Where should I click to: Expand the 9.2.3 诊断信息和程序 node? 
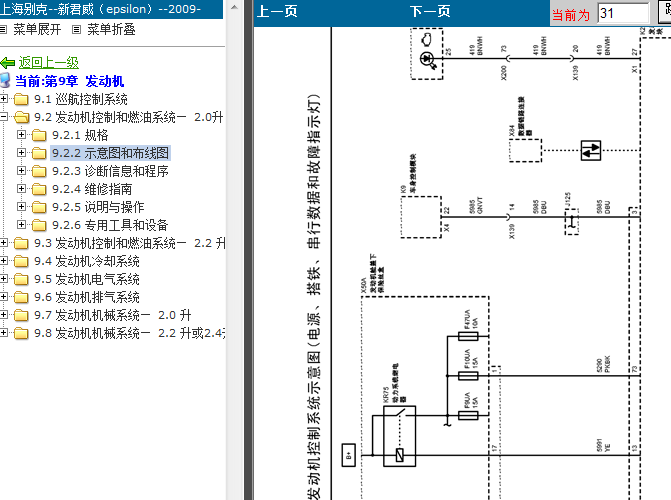pyautogui.click(x=21, y=170)
